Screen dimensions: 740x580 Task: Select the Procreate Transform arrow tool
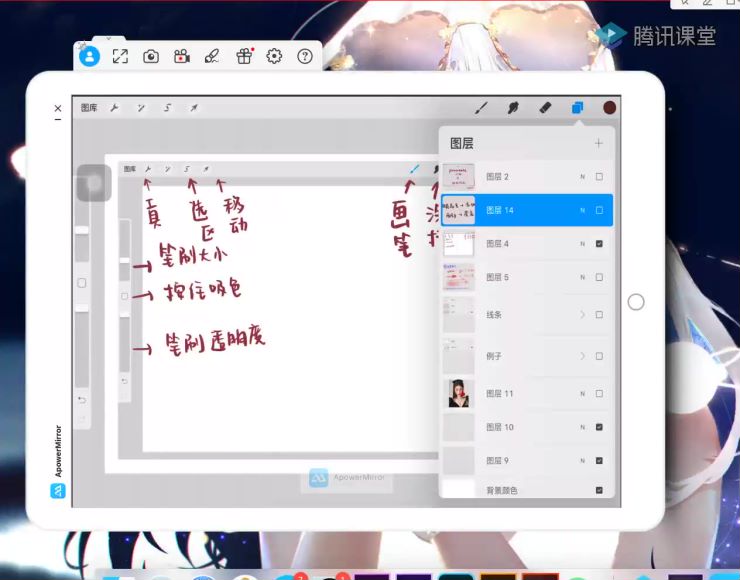point(194,108)
